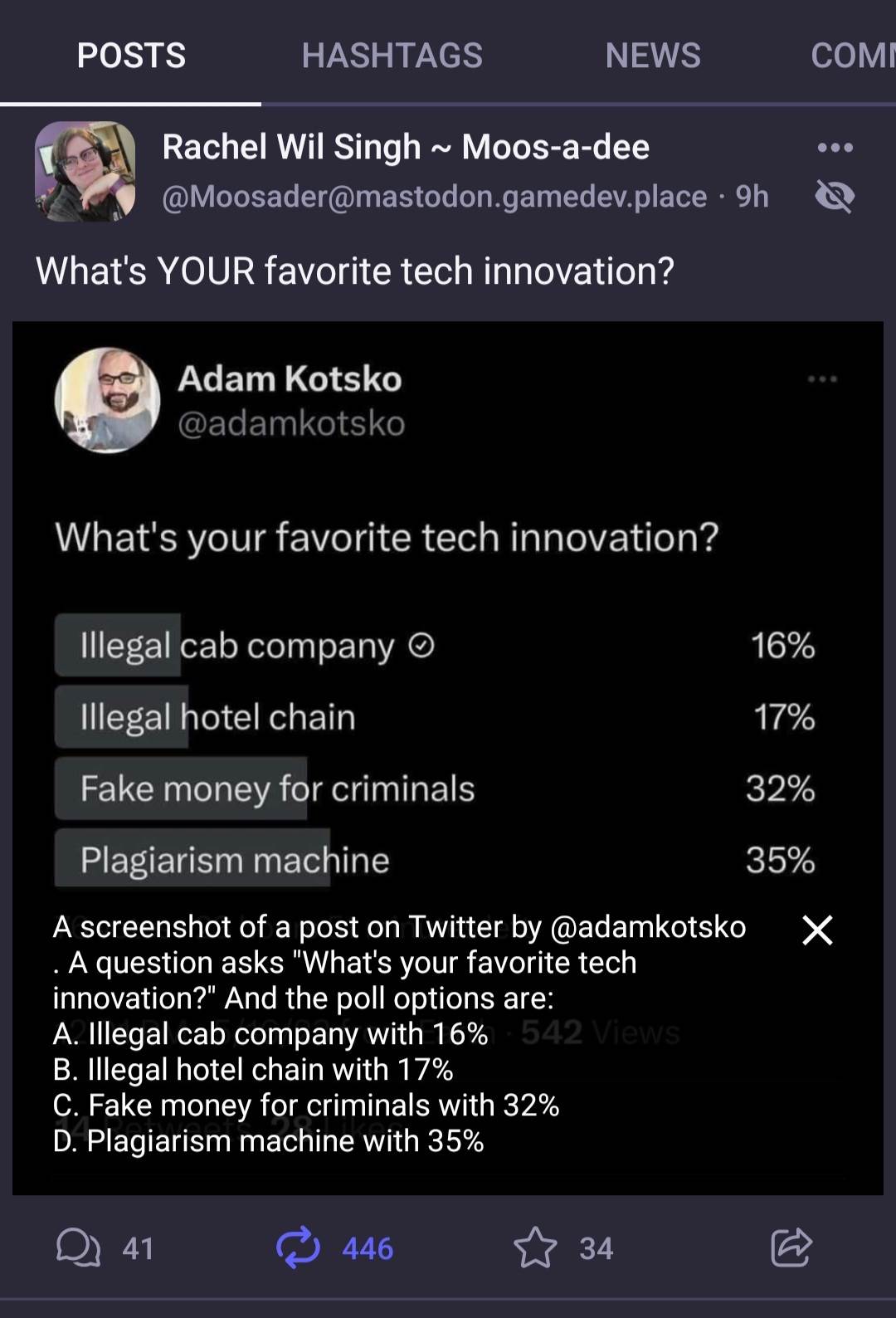The image size is (896, 1318).
Task: Toggle the crossed-eye visibility icon
Action: coord(835,197)
